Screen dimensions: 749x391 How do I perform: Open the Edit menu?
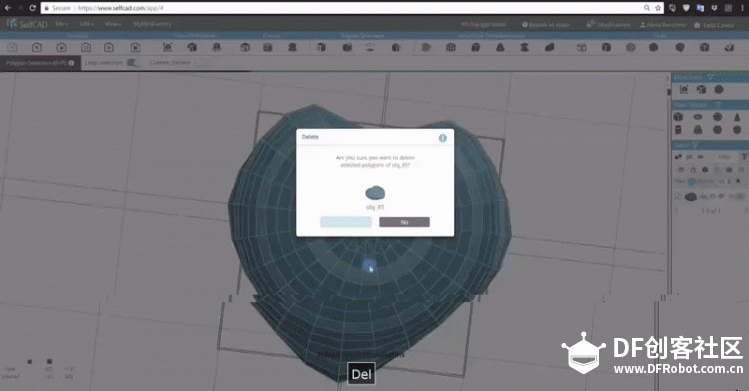(x=86, y=24)
